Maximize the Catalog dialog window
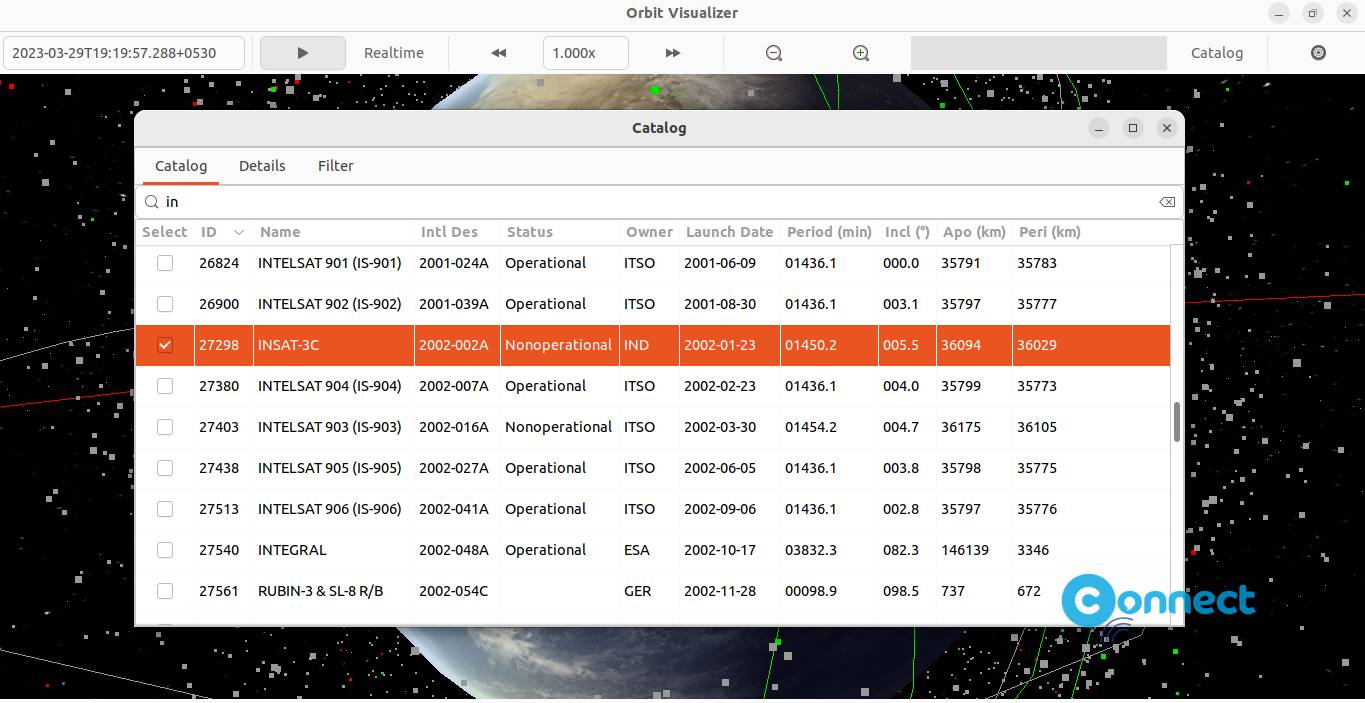Image resolution: width=1365 pixels, height=703 pixels. (x=1133, y=128)
